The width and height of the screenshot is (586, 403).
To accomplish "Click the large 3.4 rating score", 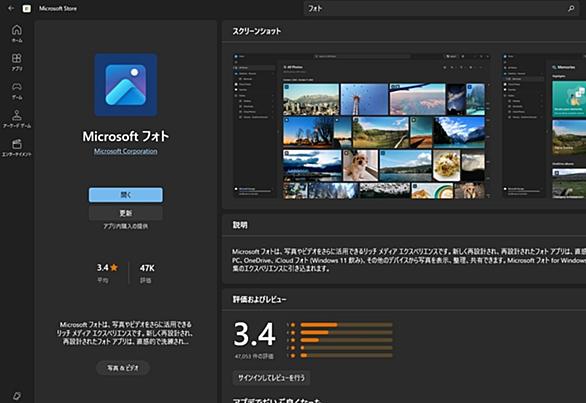I will pos(255,334).
